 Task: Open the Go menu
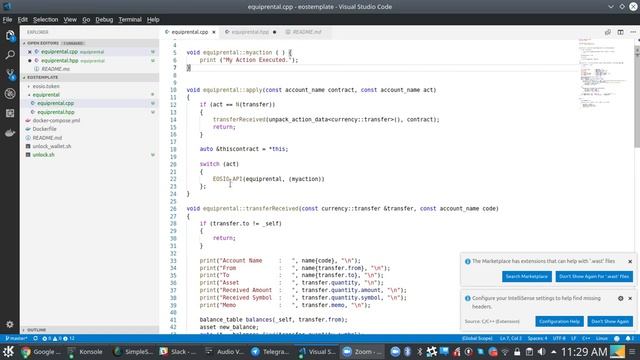click(86, 20)
